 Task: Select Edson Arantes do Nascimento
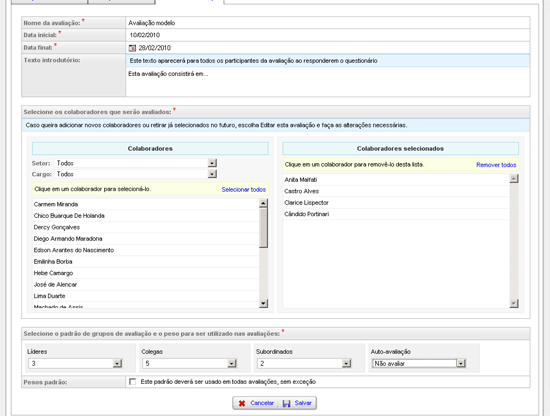pyautogui.click(x=146, y=250)
